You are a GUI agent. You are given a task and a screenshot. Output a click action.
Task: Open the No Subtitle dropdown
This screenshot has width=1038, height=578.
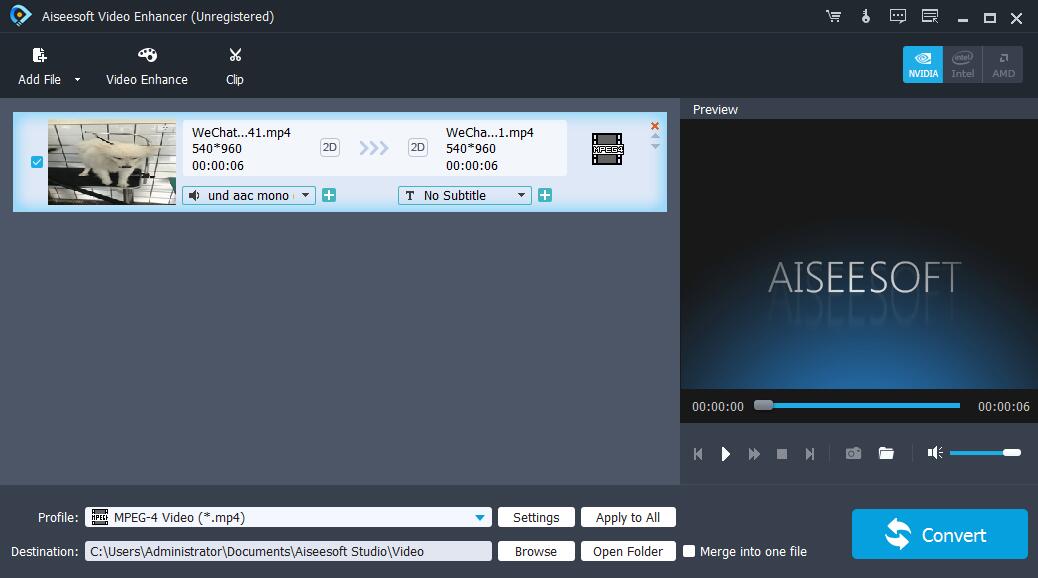(x=465, y=195)
